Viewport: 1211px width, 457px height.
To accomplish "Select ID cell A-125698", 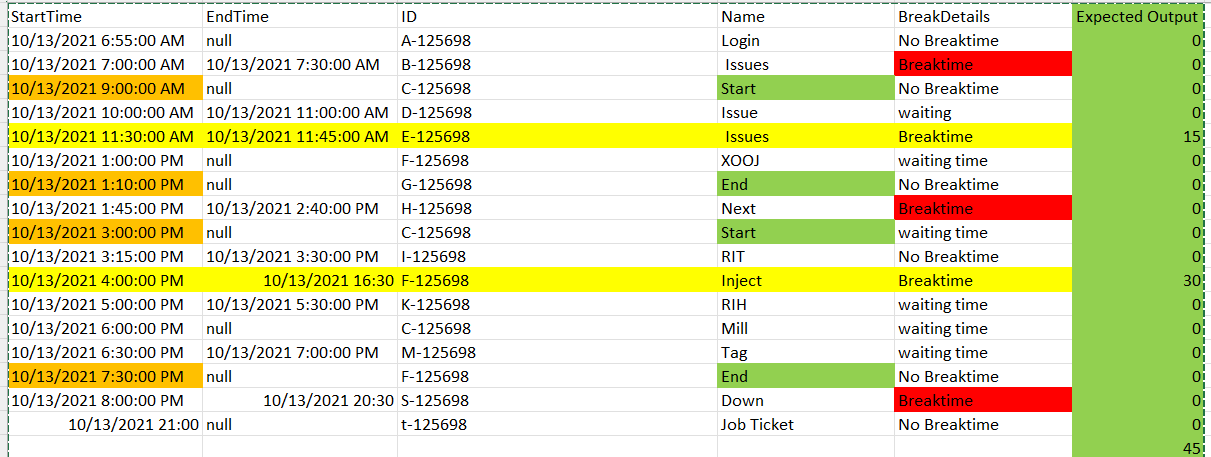I will pyautogui.click(x=557, y=41).
